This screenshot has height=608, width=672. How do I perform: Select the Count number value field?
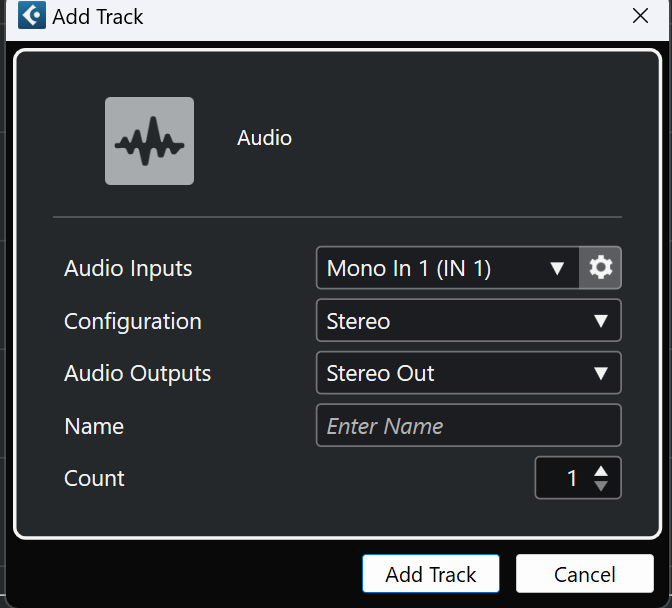pos(564,478)
